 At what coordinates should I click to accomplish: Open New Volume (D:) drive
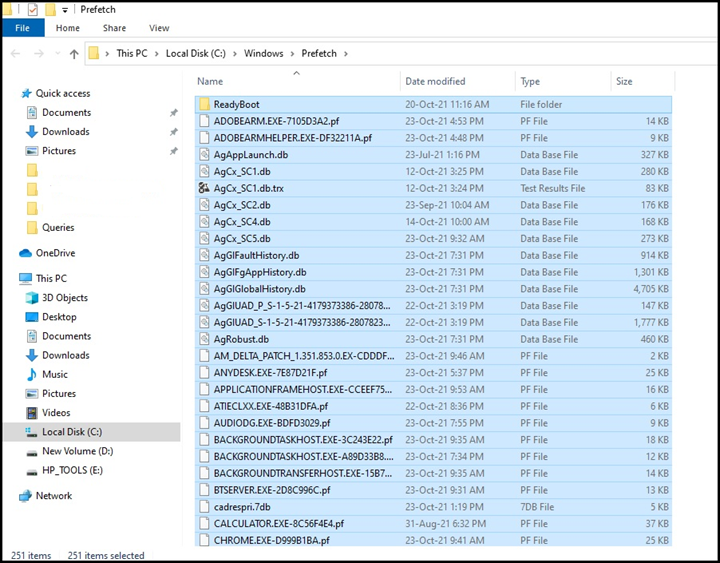pos(78,451)
